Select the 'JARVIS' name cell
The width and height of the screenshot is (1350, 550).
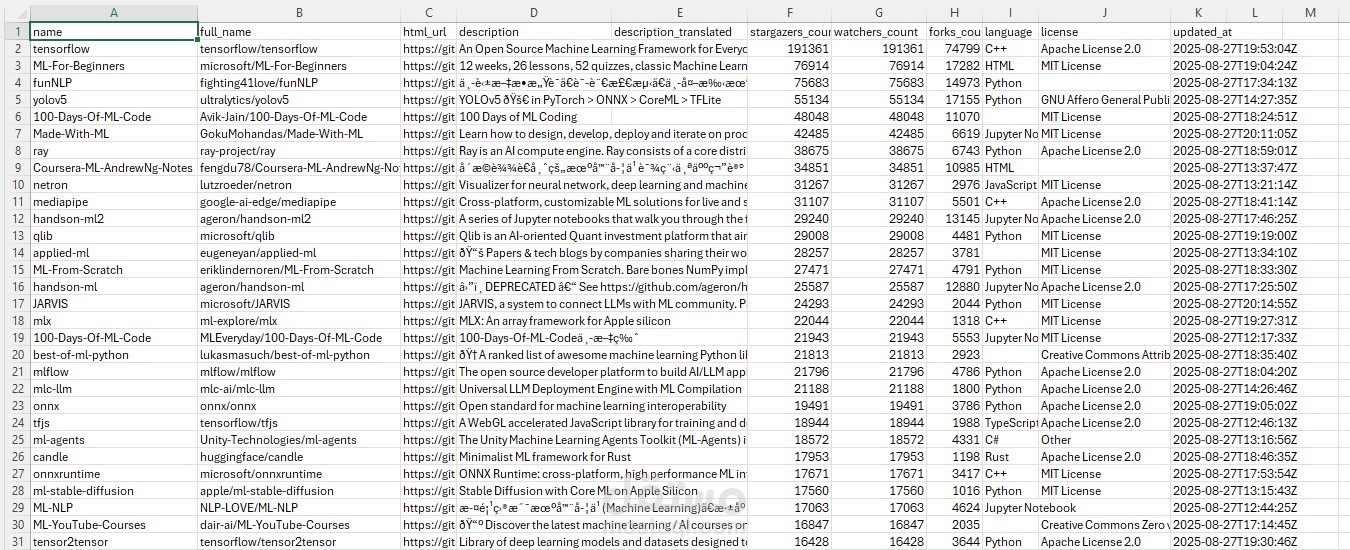(114, 304)
